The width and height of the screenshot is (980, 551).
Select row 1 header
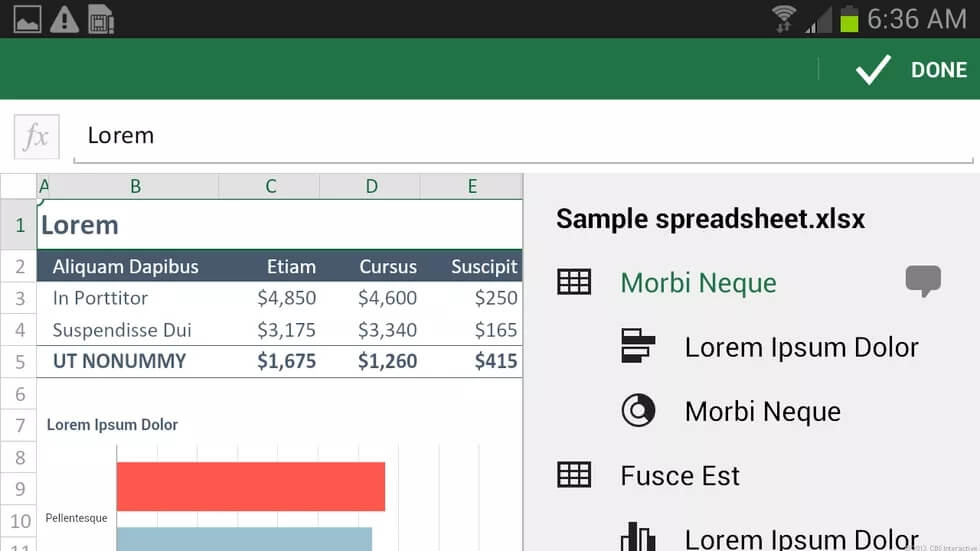(19, 225)
